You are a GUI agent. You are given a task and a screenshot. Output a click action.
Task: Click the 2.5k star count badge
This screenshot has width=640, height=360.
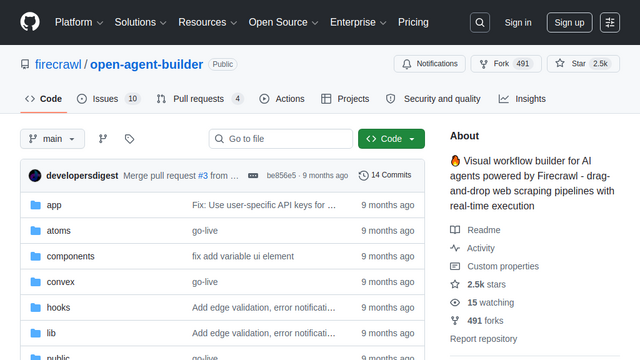[600, 64]
